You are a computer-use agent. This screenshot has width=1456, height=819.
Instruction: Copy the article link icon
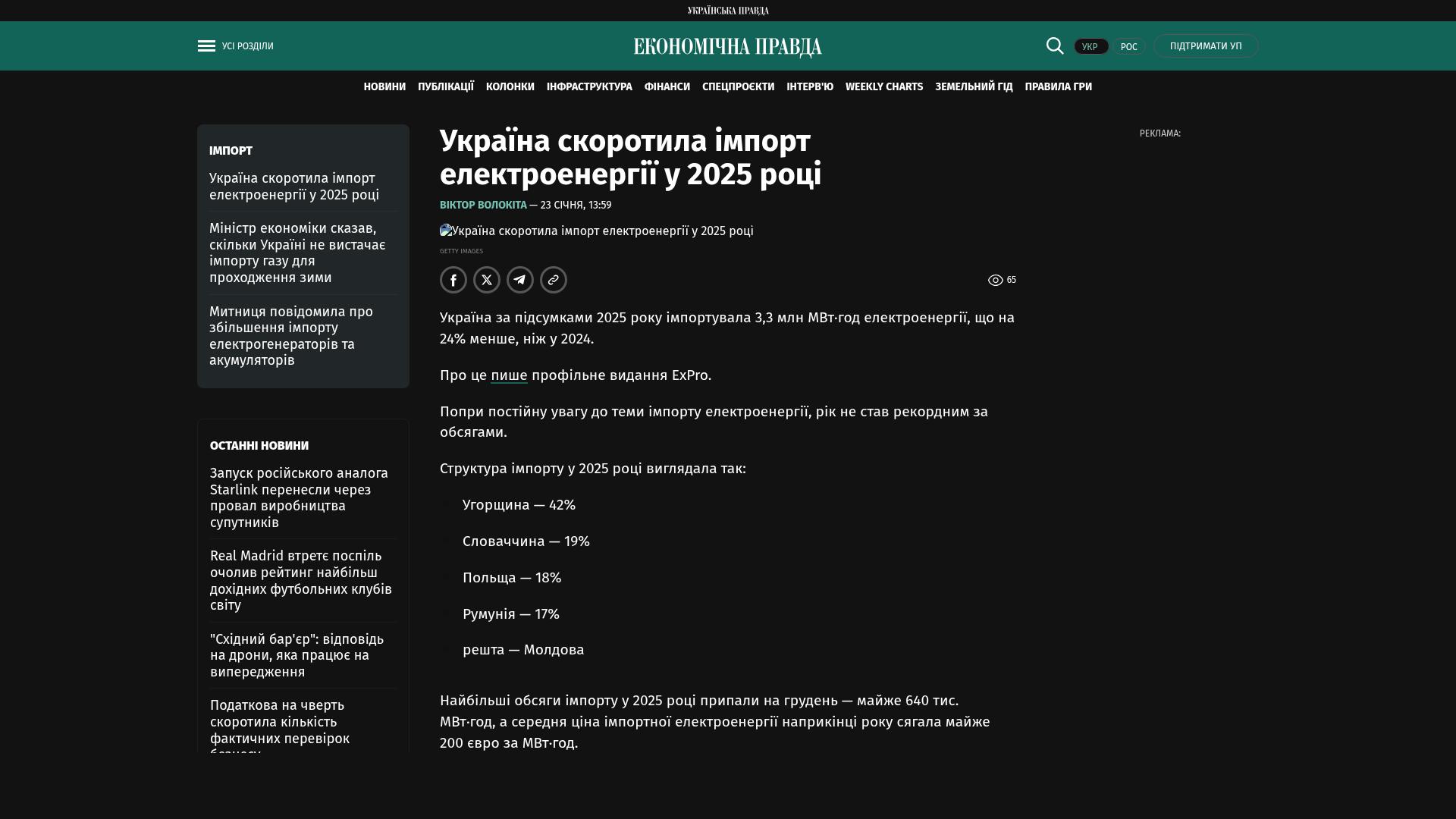(x=554, y=280)
